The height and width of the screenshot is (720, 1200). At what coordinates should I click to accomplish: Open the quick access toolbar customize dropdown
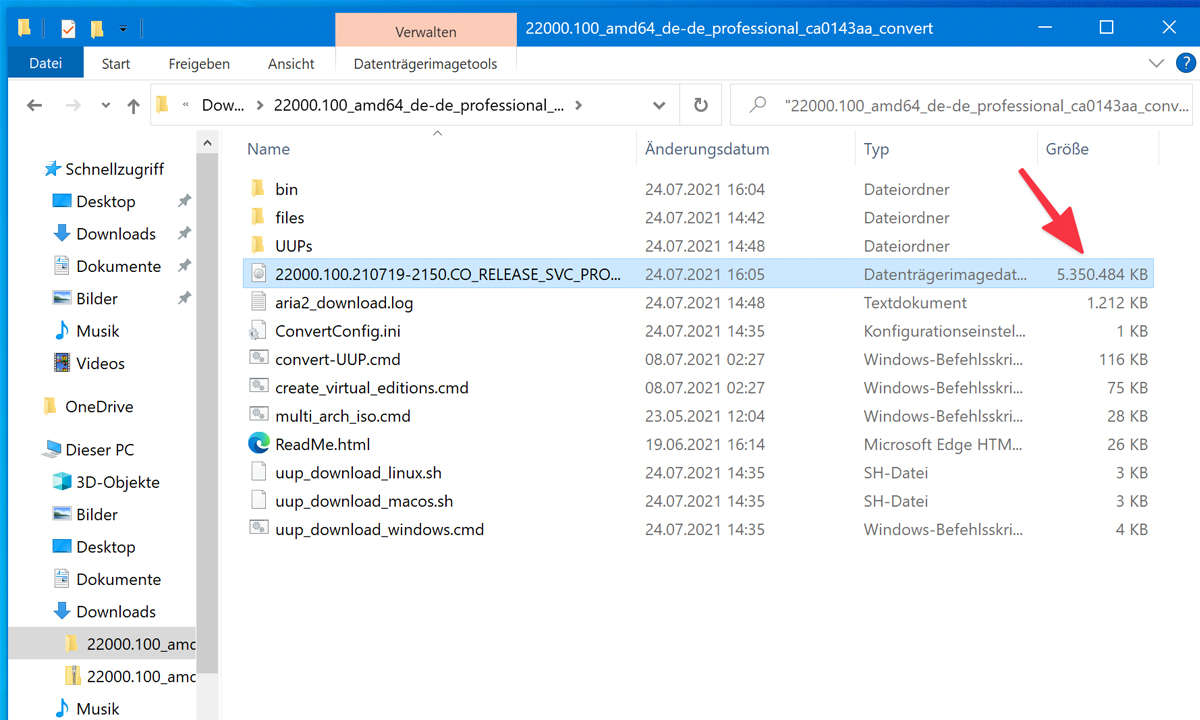123,29
